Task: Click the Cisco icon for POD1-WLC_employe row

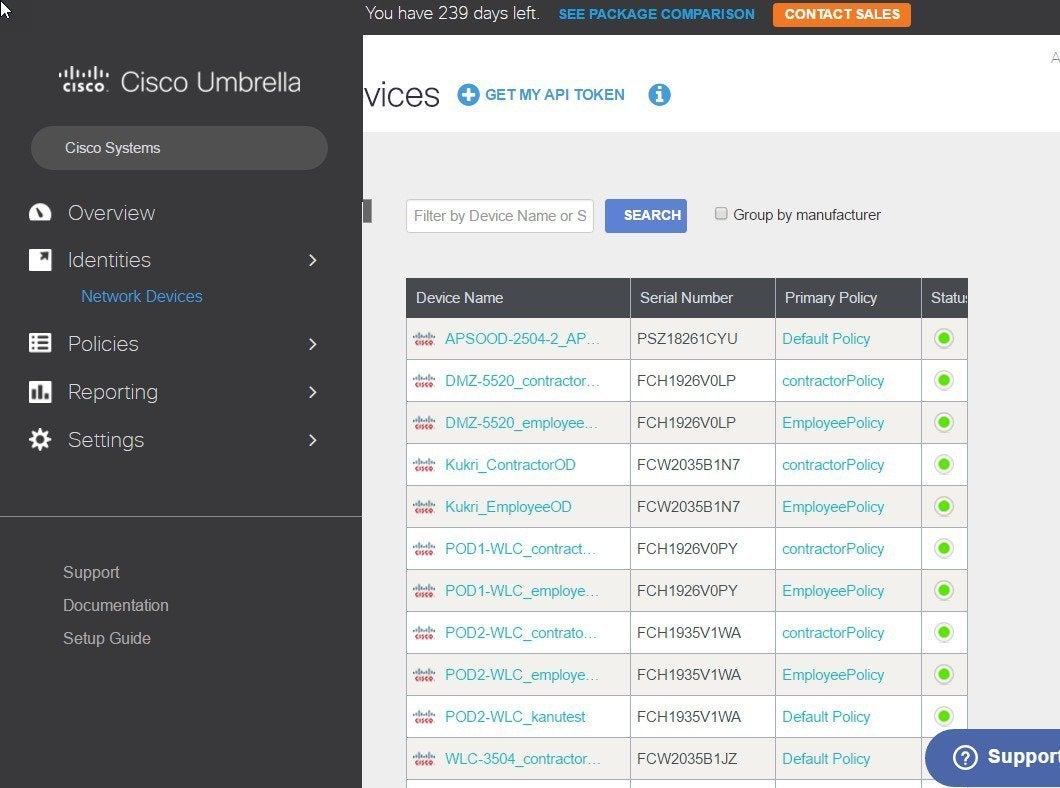Action: pos(424,591)
